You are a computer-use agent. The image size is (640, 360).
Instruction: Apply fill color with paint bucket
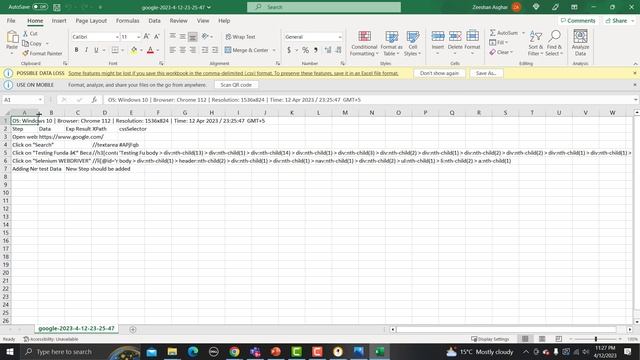click(134, 50)
